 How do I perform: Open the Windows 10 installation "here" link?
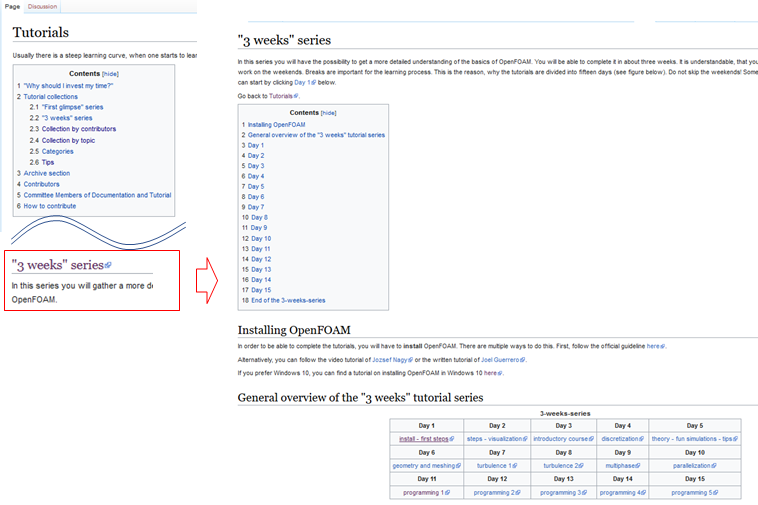[x=490, y=373]
